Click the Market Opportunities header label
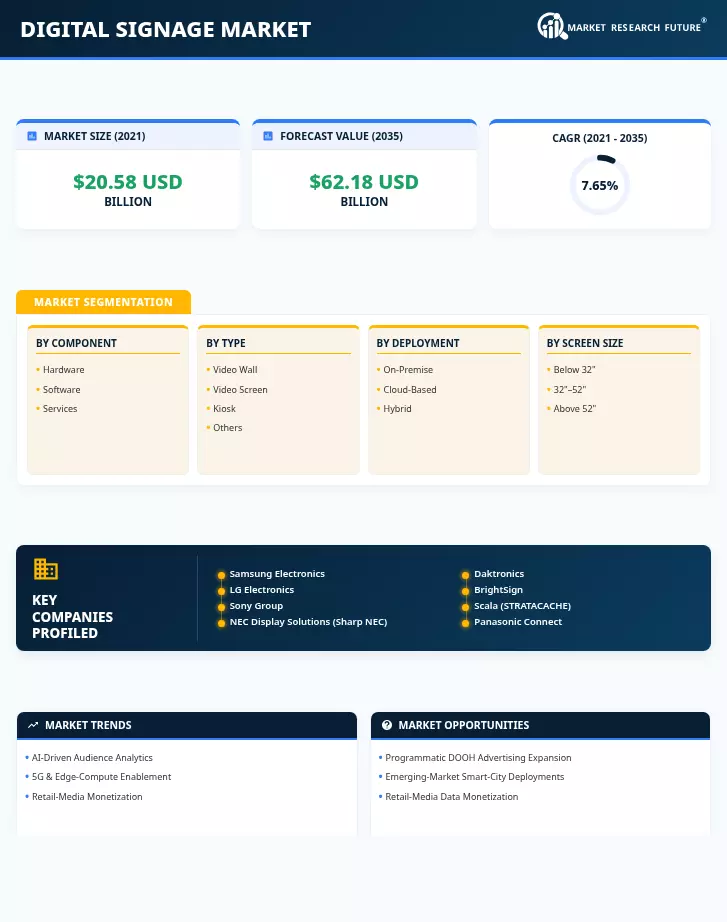The width and height of the screenshot is (727, 922). click(x=464, y=726)
